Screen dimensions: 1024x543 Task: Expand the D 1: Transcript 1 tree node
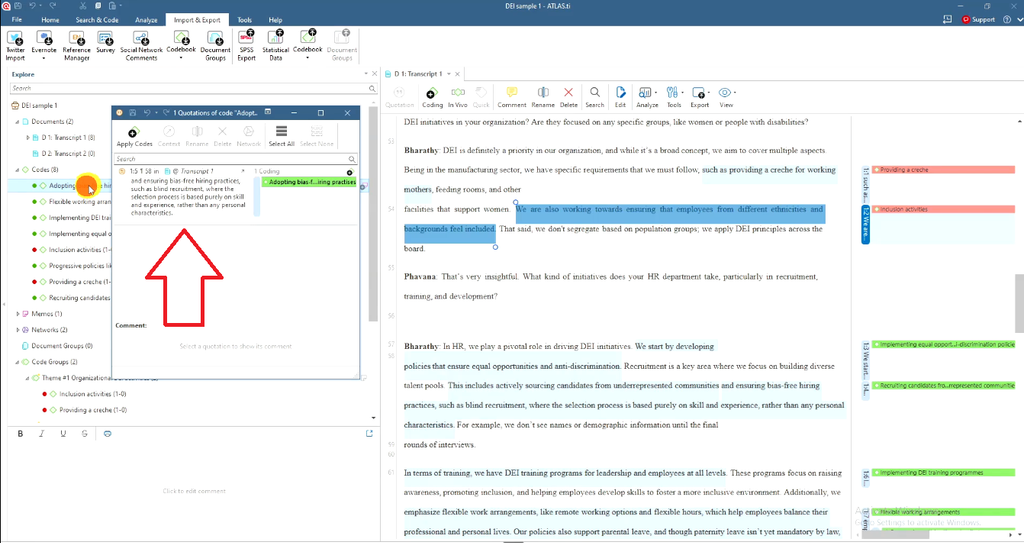point(28,138)
